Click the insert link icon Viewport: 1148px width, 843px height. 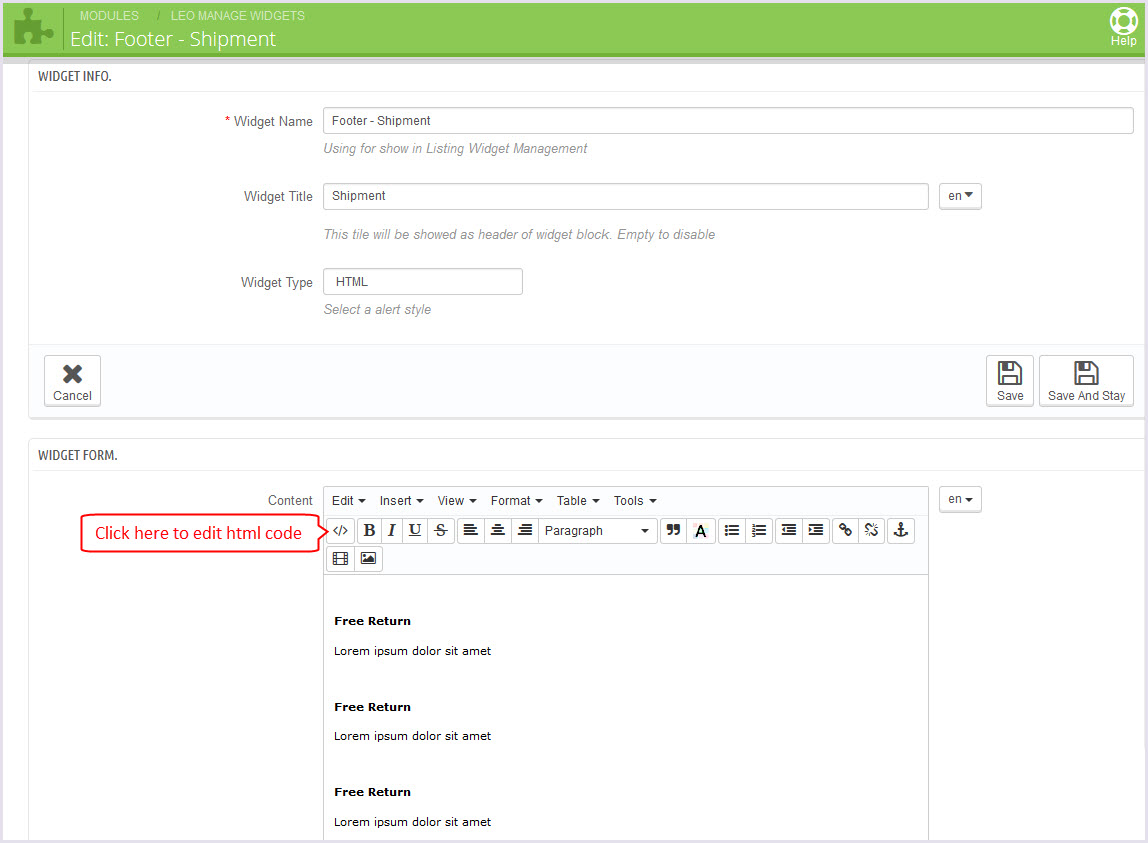pyautogui.click(x=845, y=531)
